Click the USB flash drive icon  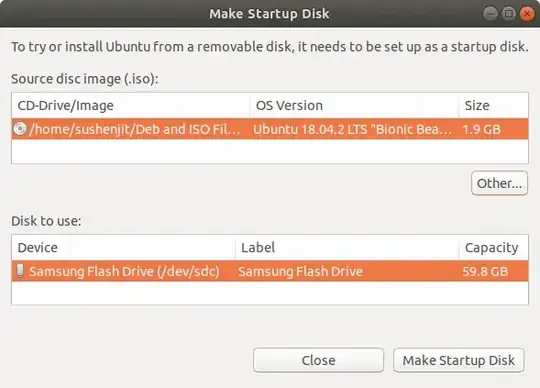[20, 271]
